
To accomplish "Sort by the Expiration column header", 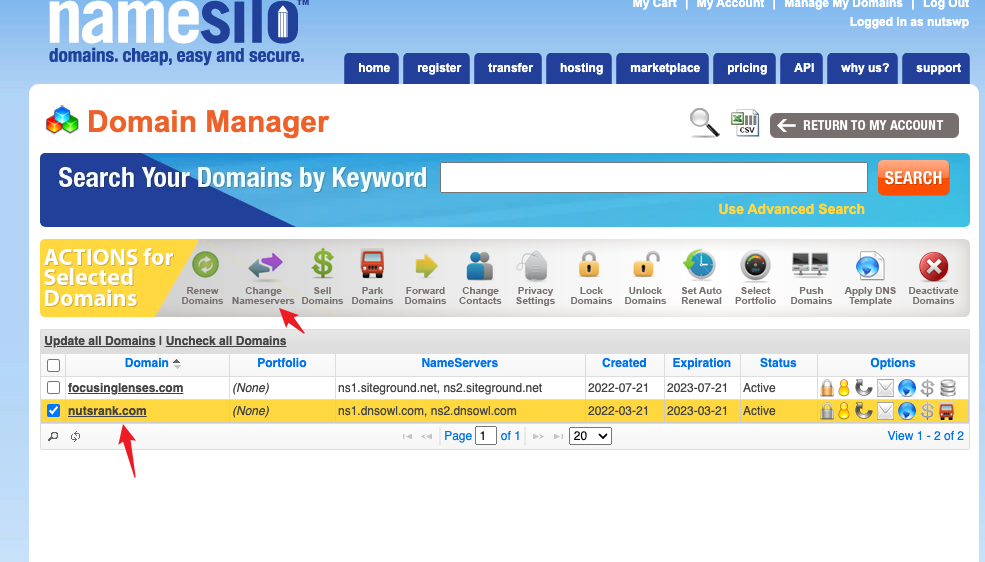I will 701,363.
